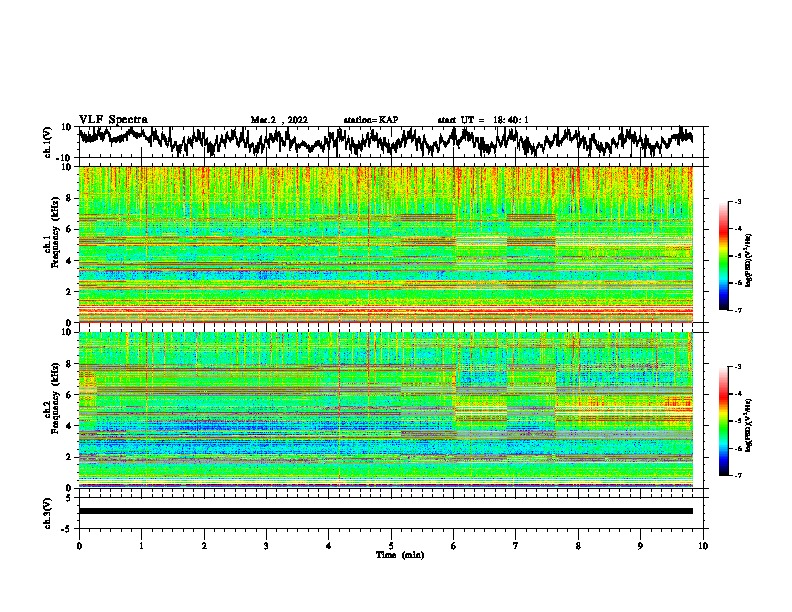Click the "-7" label on ch.2 color scale
This screenshot has height=612, width=792.
tap(737, 476)
